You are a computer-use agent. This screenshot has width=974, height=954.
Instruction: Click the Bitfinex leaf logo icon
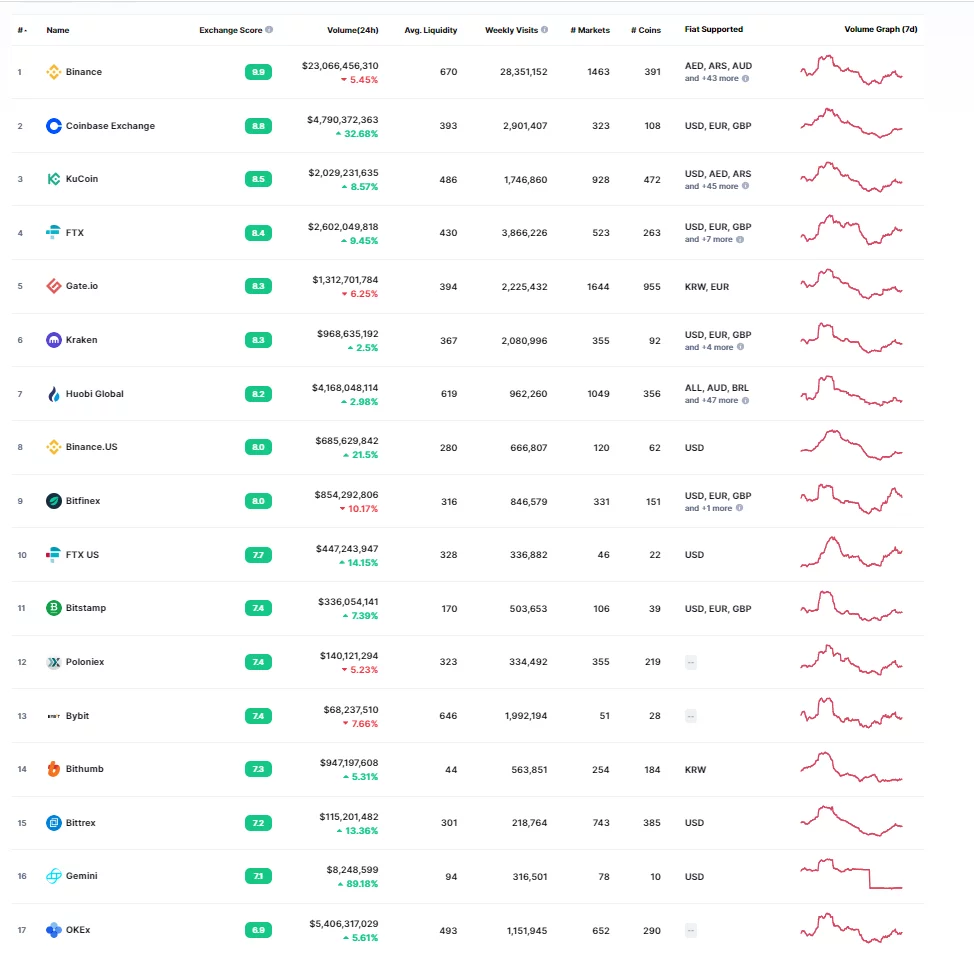click(54, 501)
